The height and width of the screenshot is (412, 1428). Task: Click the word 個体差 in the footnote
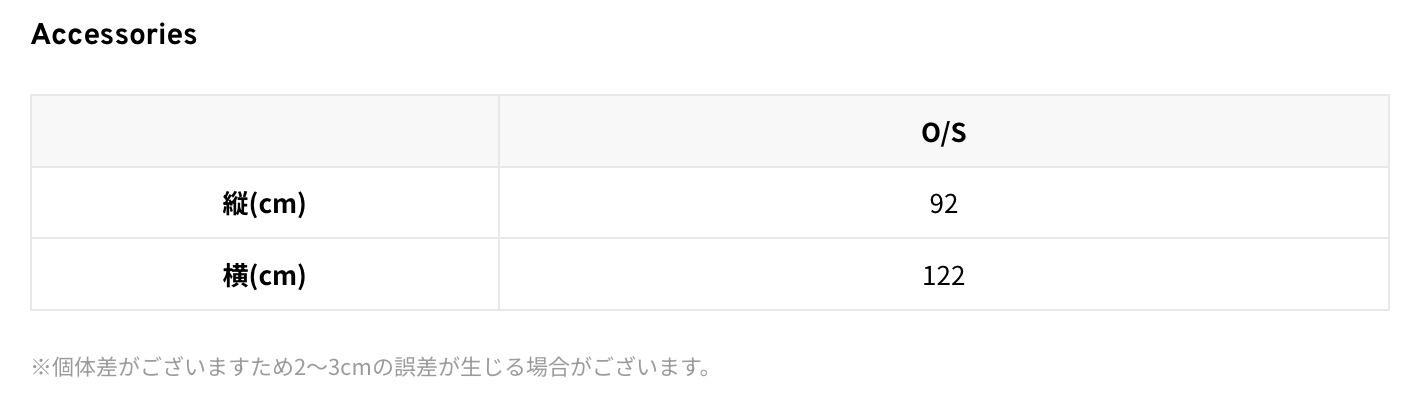(x=84, y=367)
